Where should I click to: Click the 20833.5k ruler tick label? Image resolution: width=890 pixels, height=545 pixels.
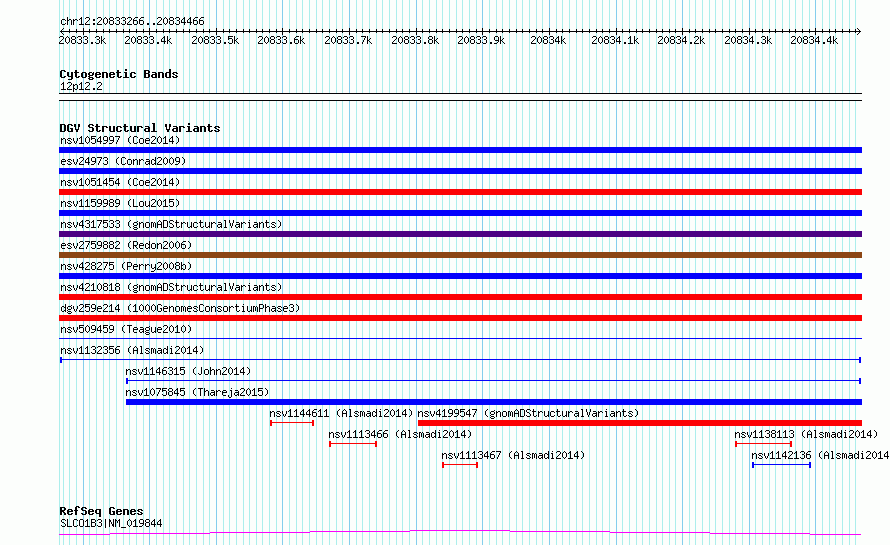(215, 40)
